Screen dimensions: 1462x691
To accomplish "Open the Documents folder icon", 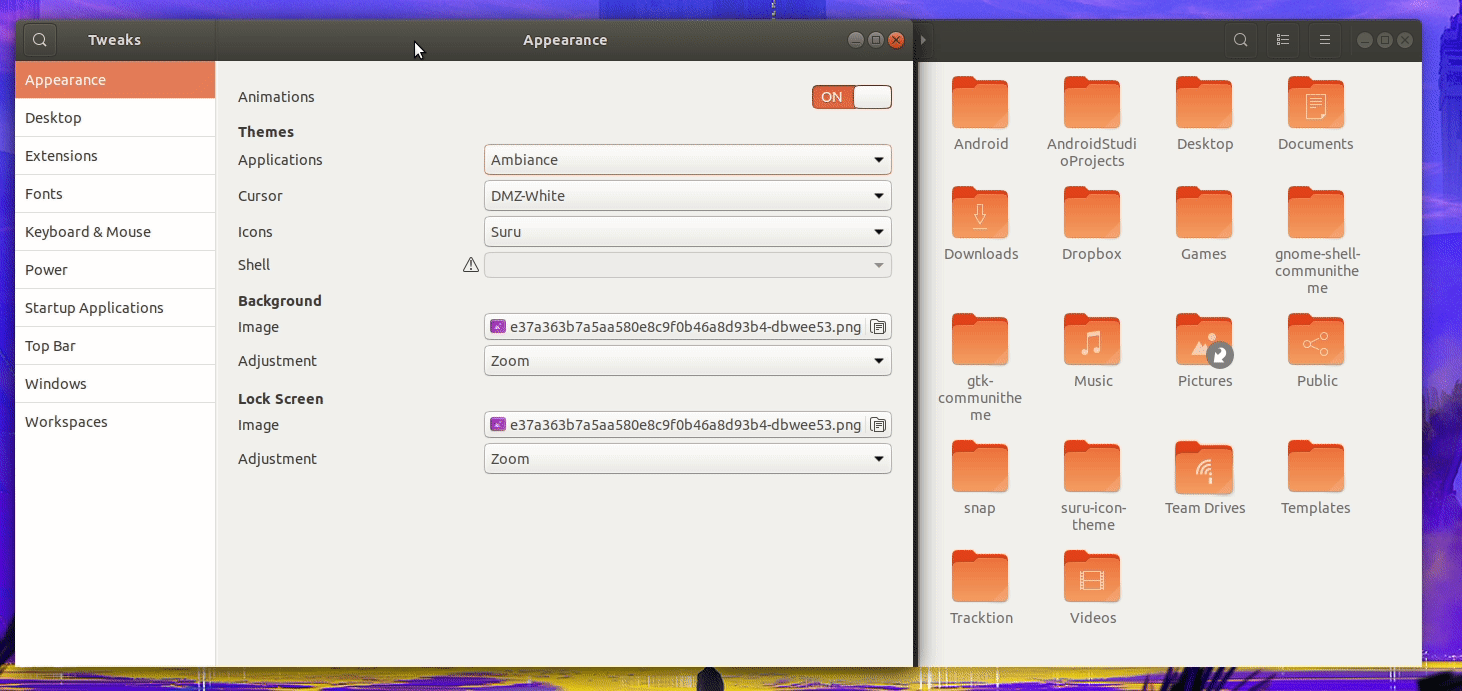I will [1316, 102].
